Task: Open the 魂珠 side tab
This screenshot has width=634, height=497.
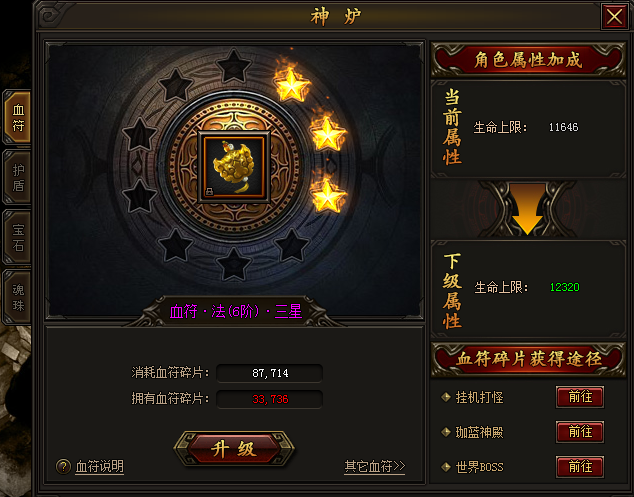Action: [x=17, y=297]
